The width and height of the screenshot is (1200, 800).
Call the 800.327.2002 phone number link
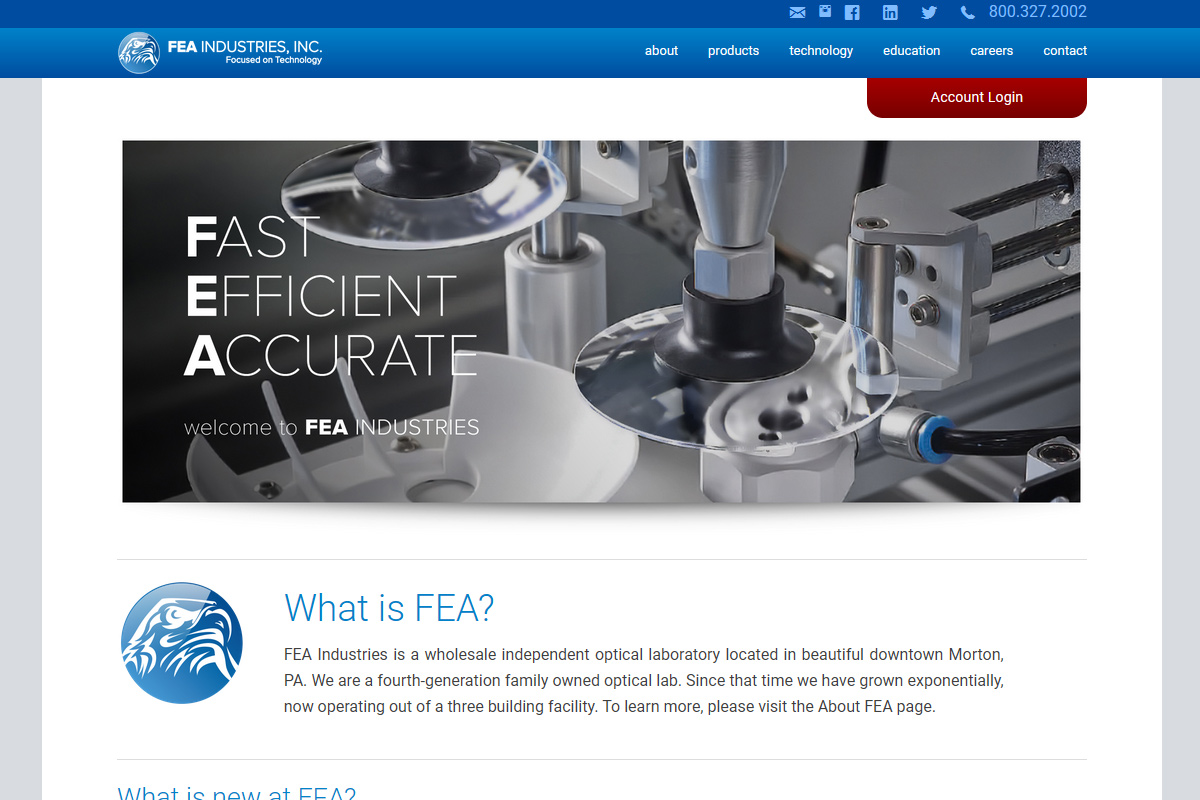(x=1038, y=12)
